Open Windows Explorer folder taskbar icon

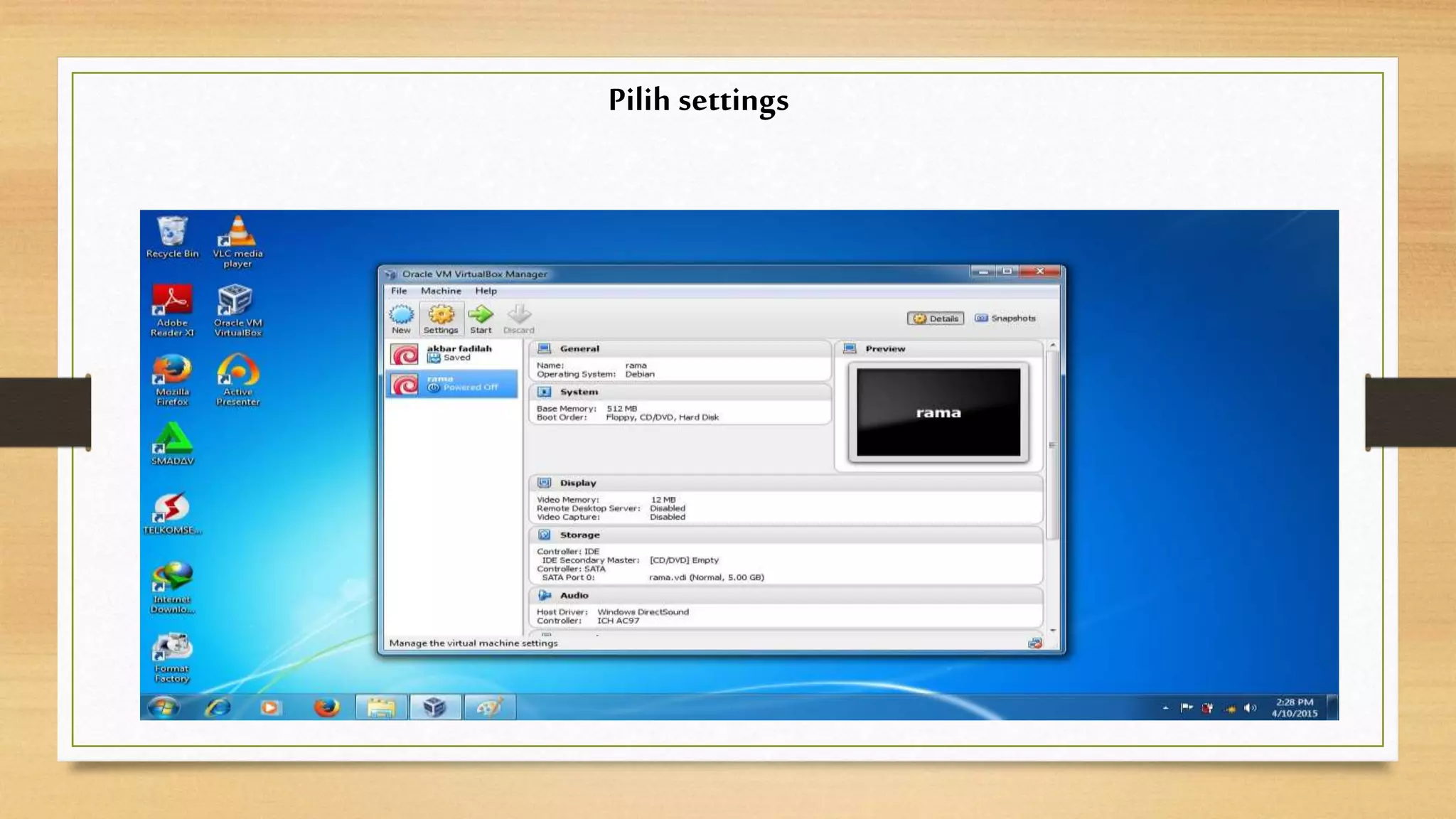point(381,707)
